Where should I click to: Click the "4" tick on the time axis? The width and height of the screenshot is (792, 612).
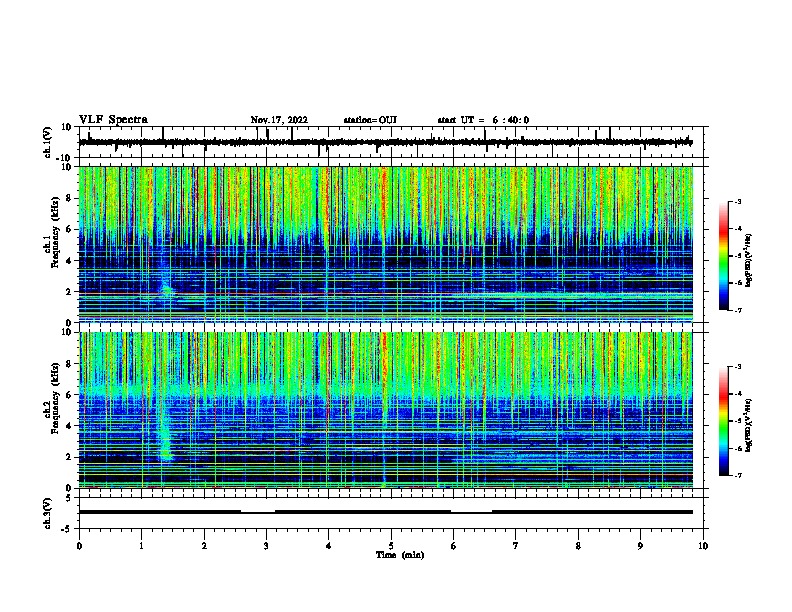click(329, 546)
